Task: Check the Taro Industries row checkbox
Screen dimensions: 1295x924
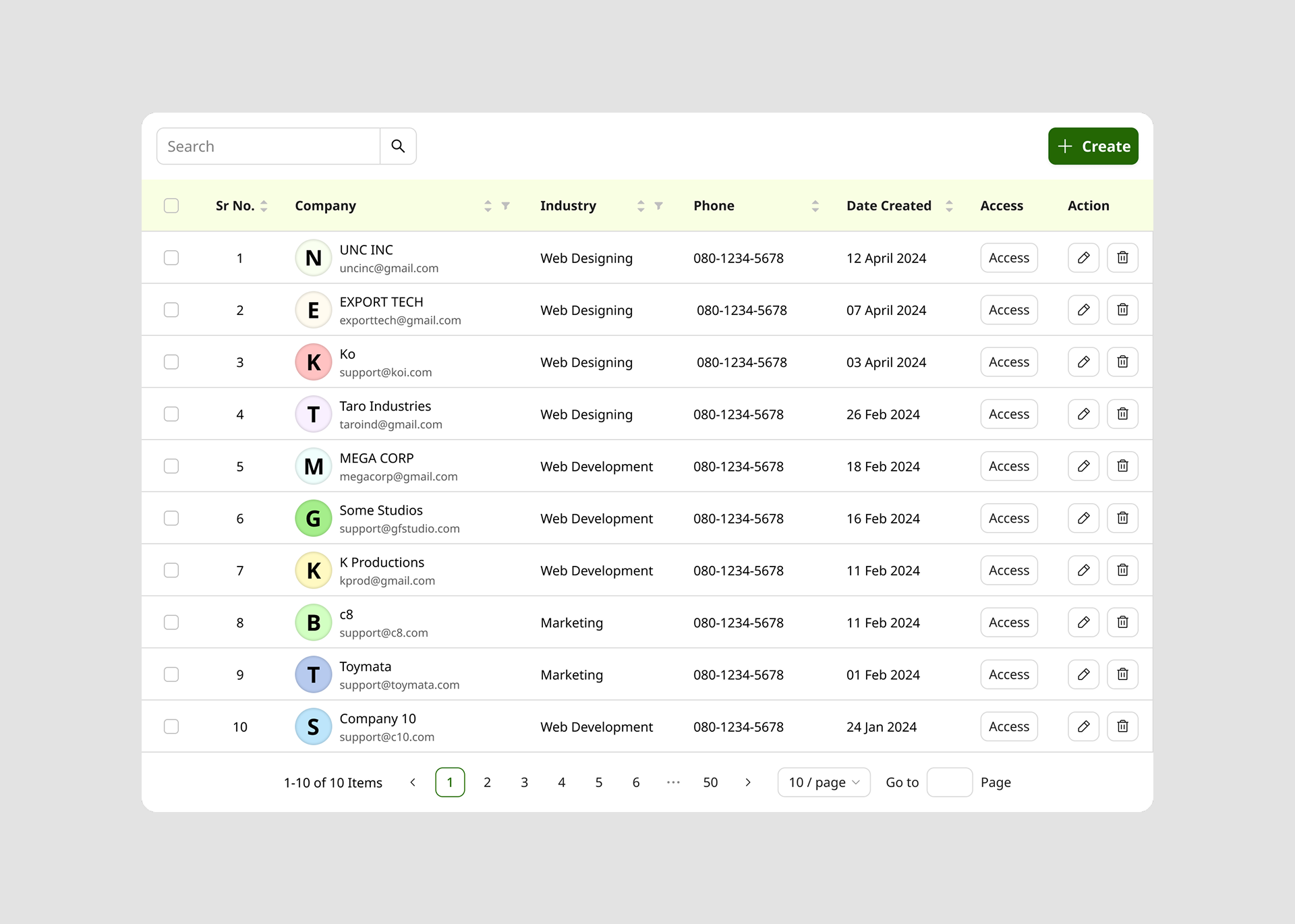Action: click(x=171, y=413)
